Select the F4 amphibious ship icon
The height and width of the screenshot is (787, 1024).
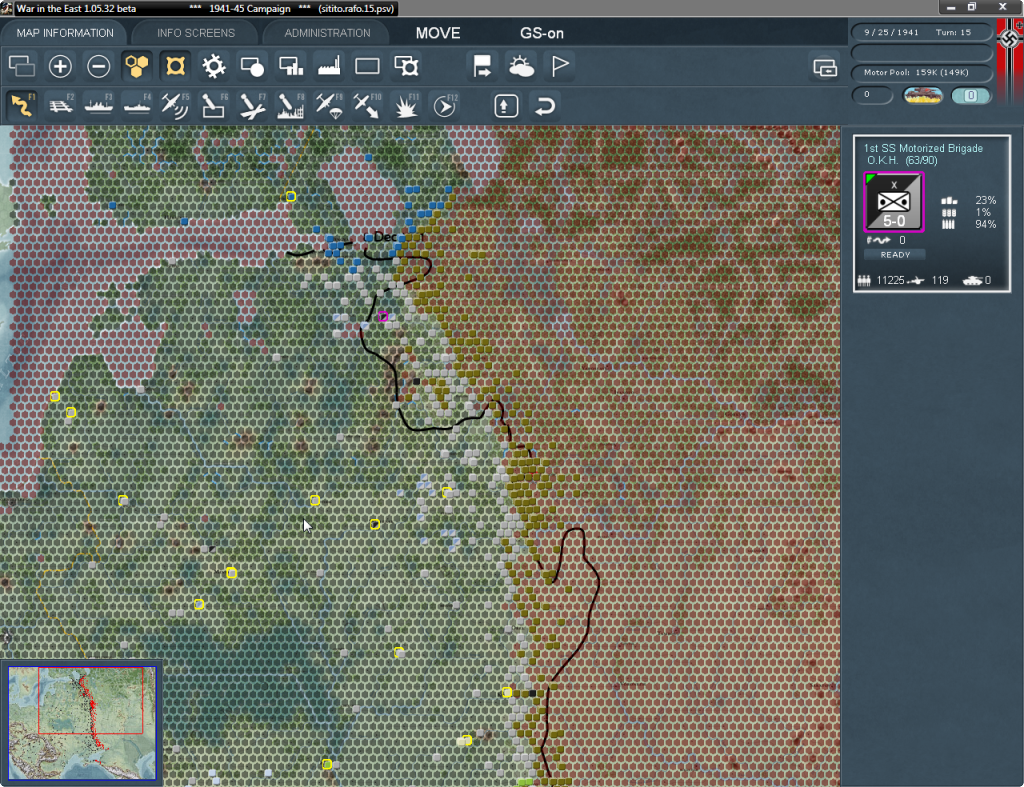pos(136,106)
